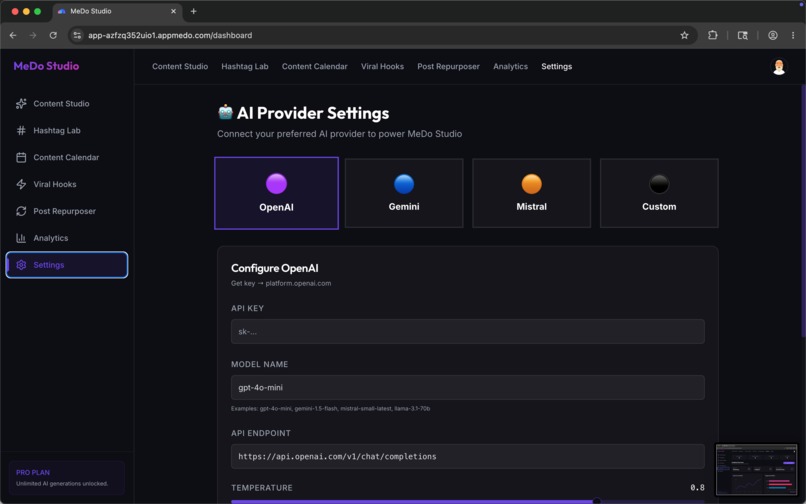Click the Settings gear icon in sidebar
This screenshot has width=806, height=504.
point(21,265)
